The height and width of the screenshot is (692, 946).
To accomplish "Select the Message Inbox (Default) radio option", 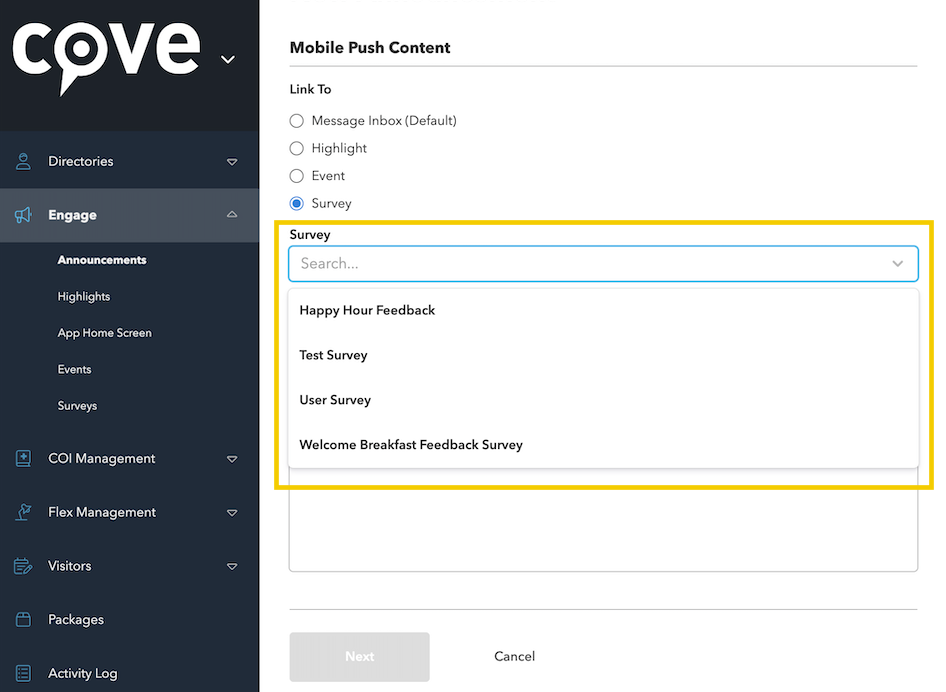I will (296, 121).
